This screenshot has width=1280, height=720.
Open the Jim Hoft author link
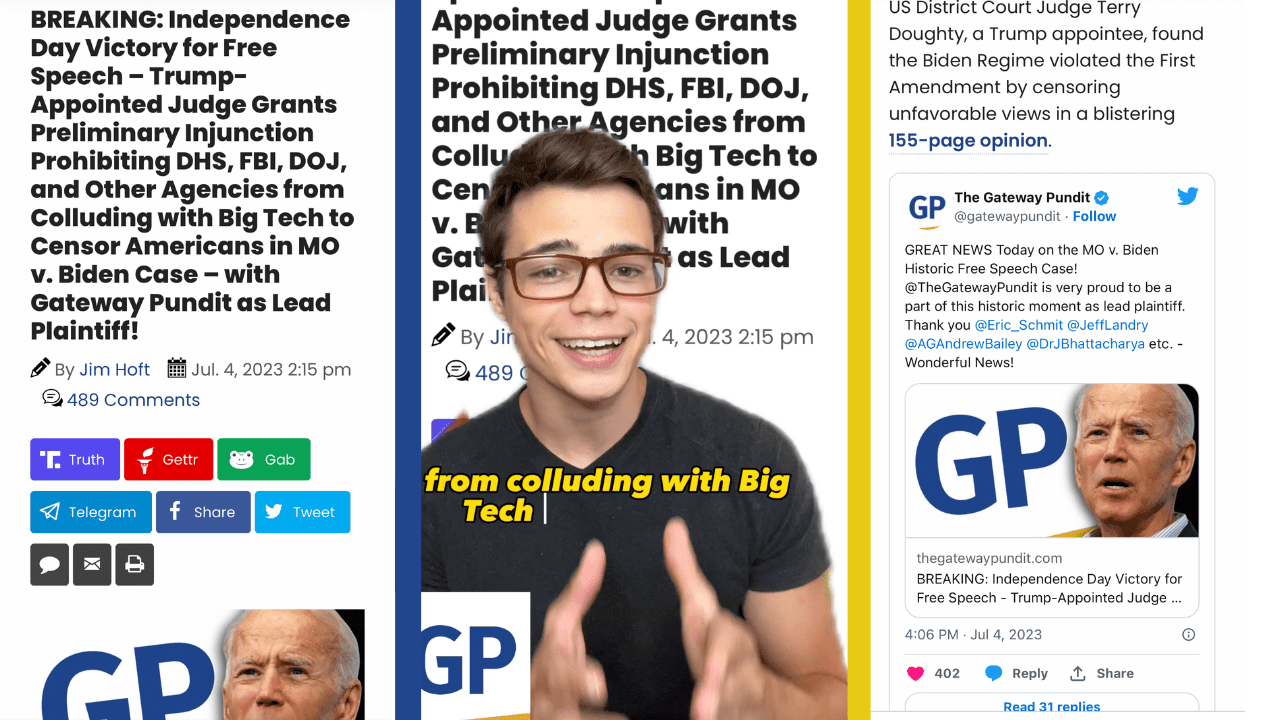click(x=115, y=369)
